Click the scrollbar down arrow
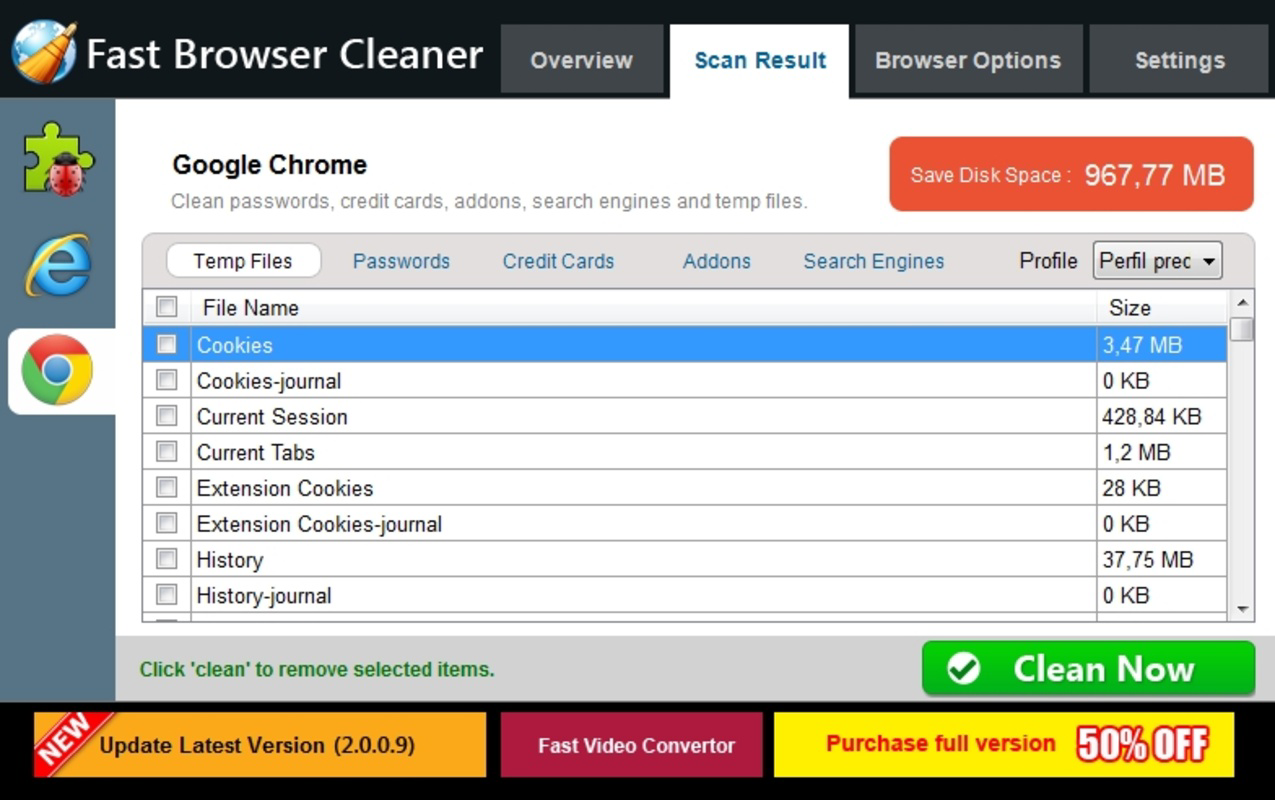 point(1242,609)
